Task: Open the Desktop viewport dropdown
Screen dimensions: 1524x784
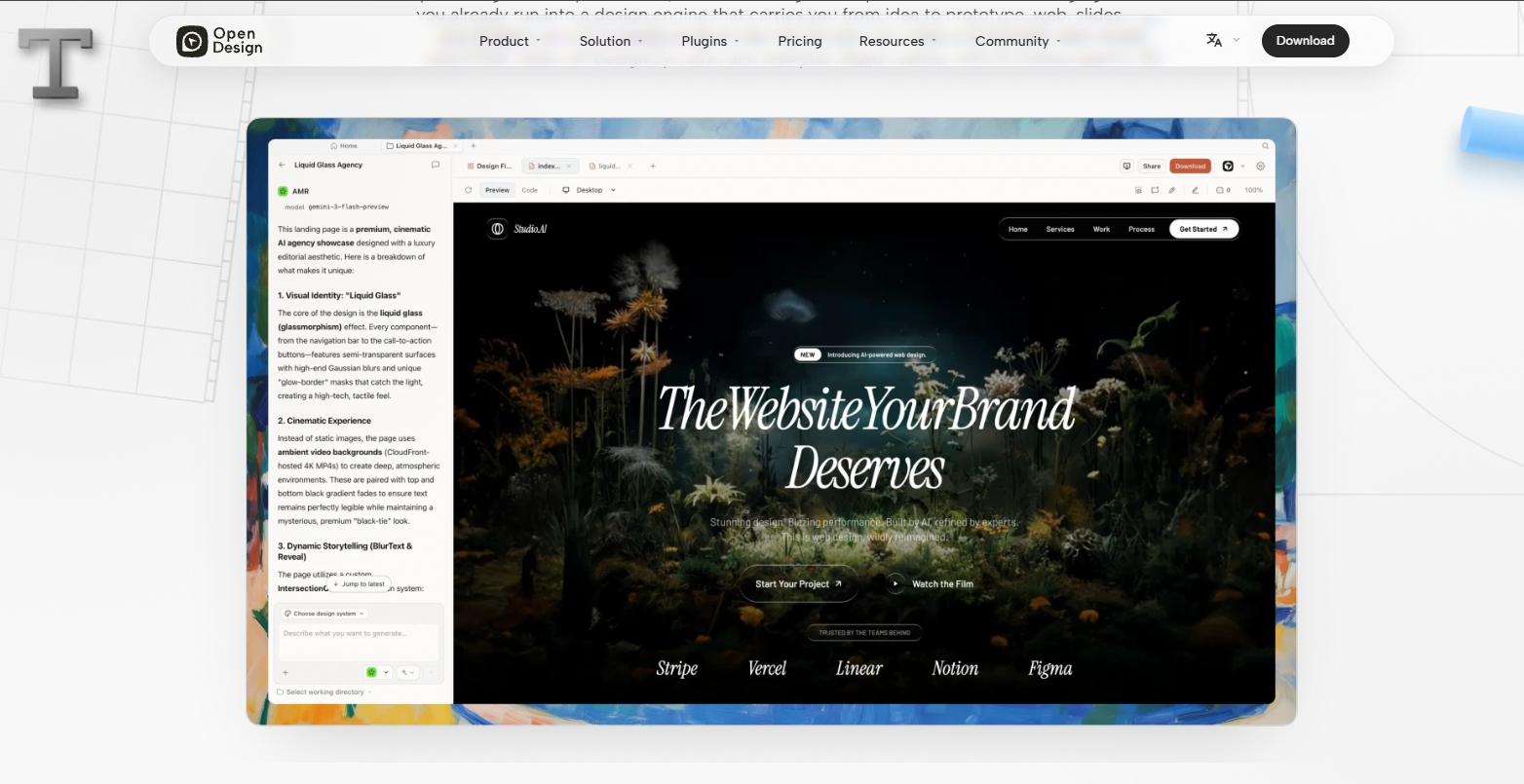Action: pyautogui.click(x=590, y=190)
